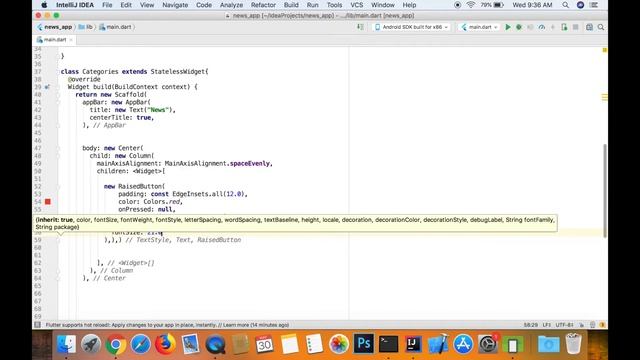This screenshot has width=640, height=360.
Task: Click the stop process square icon
Action: (x=576, y=27)
